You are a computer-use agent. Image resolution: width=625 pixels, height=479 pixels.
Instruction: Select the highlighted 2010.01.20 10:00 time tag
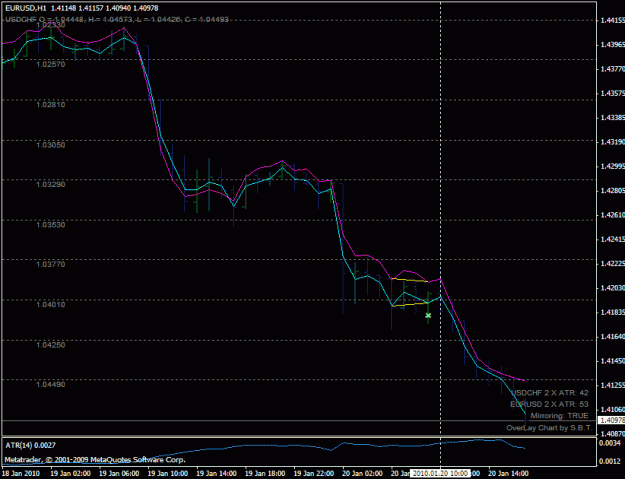tap(440, 473)
